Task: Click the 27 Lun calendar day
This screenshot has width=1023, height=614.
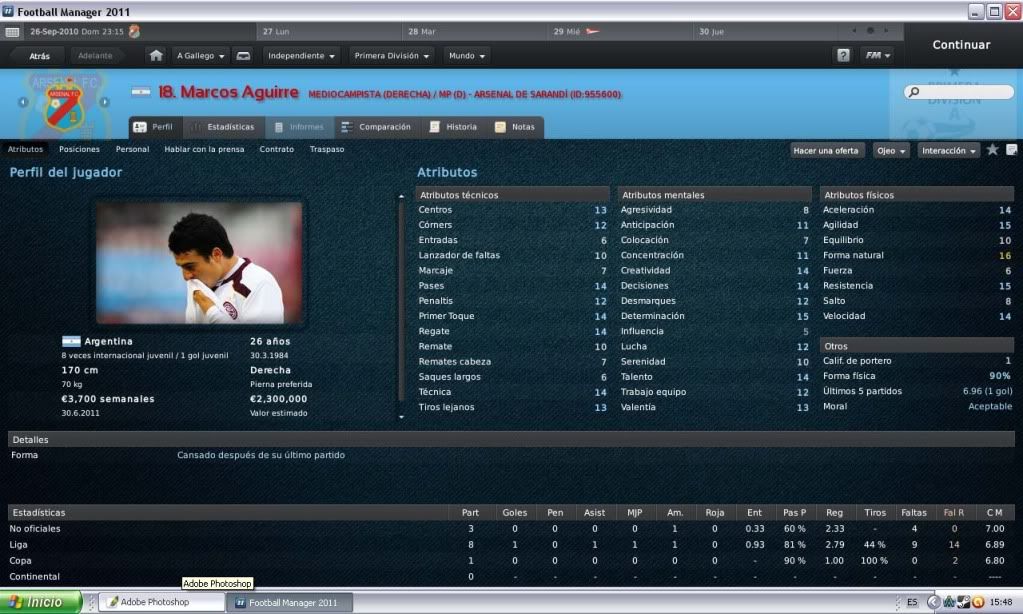Action: (x=329, y=31)
